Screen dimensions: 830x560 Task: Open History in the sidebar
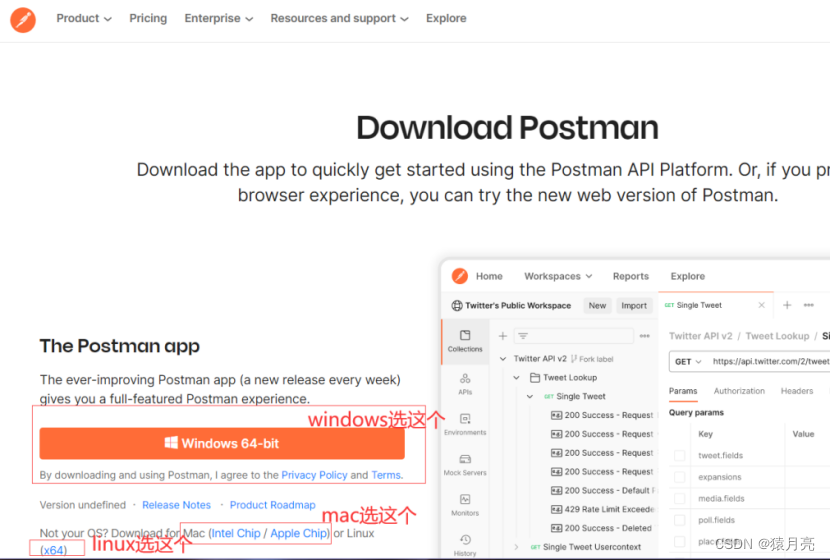(x=465, y=545)
